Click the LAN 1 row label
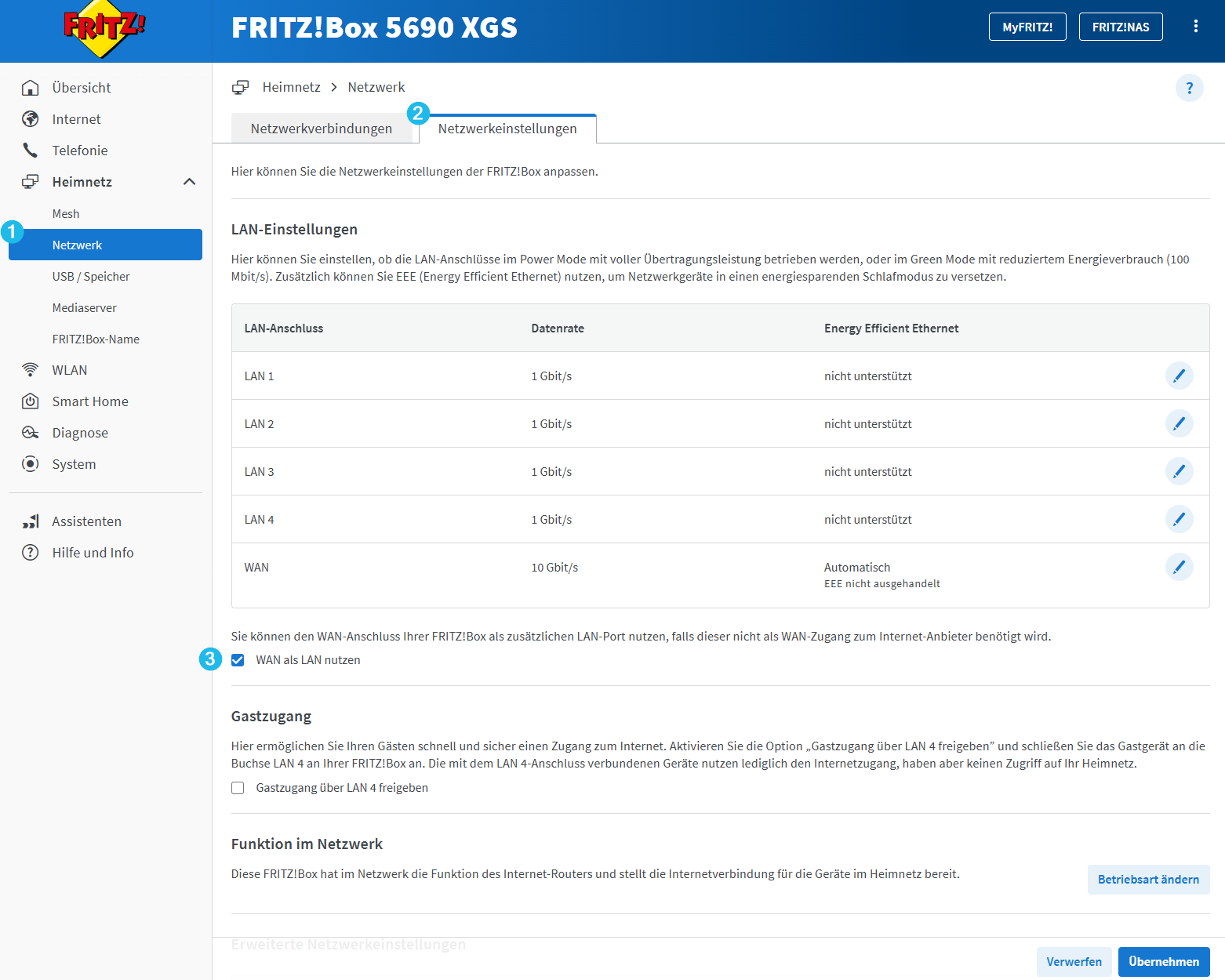Image resolution: width=1225 pixels, height=980 pixels. [x=259, y=376]
